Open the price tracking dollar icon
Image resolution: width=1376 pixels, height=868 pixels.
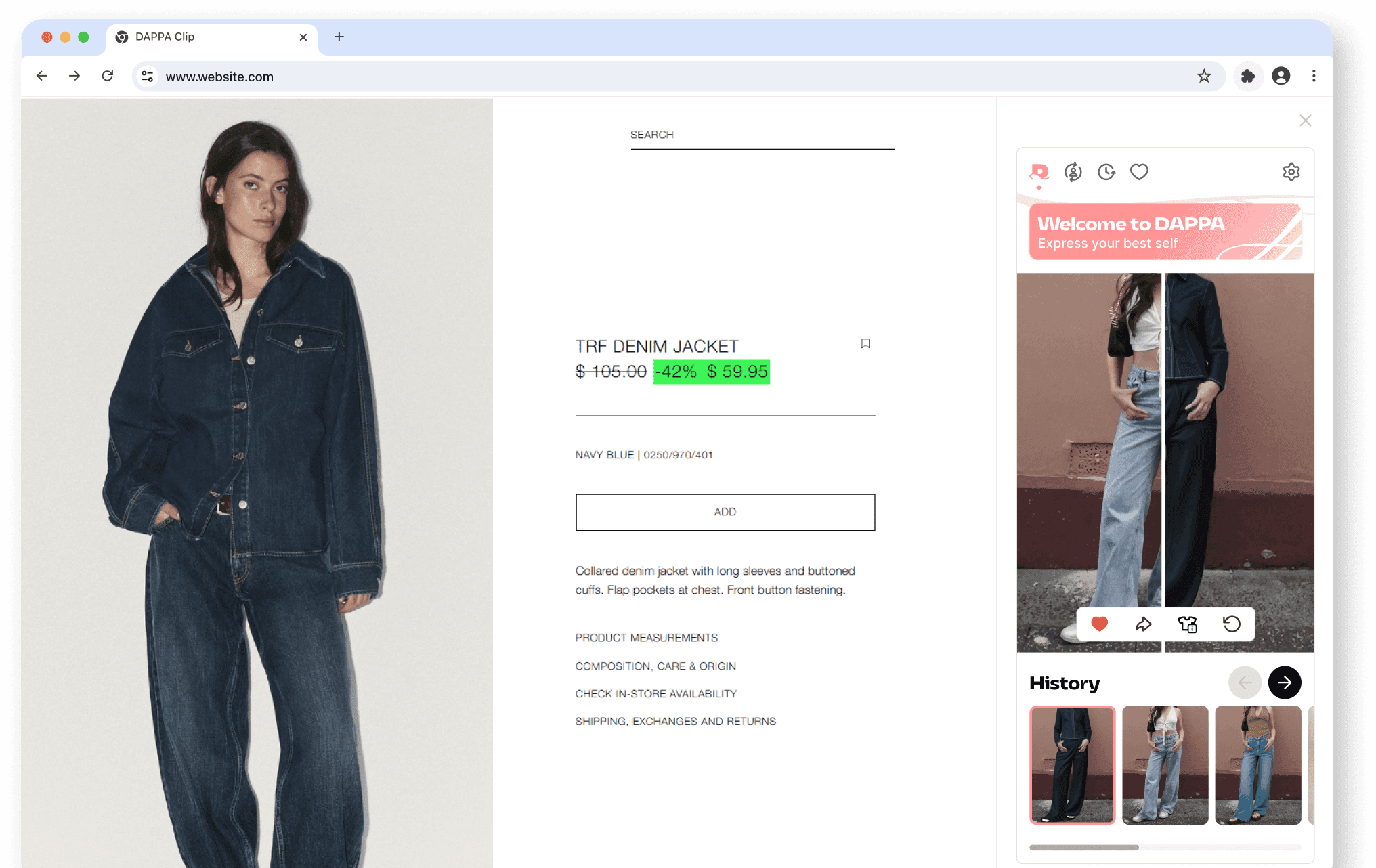[x=1073, y=172]
